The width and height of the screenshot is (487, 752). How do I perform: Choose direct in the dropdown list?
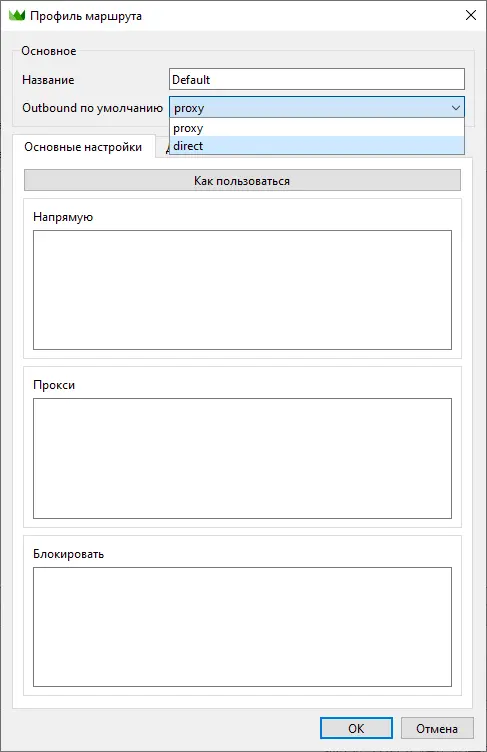[x=317, y=146]
